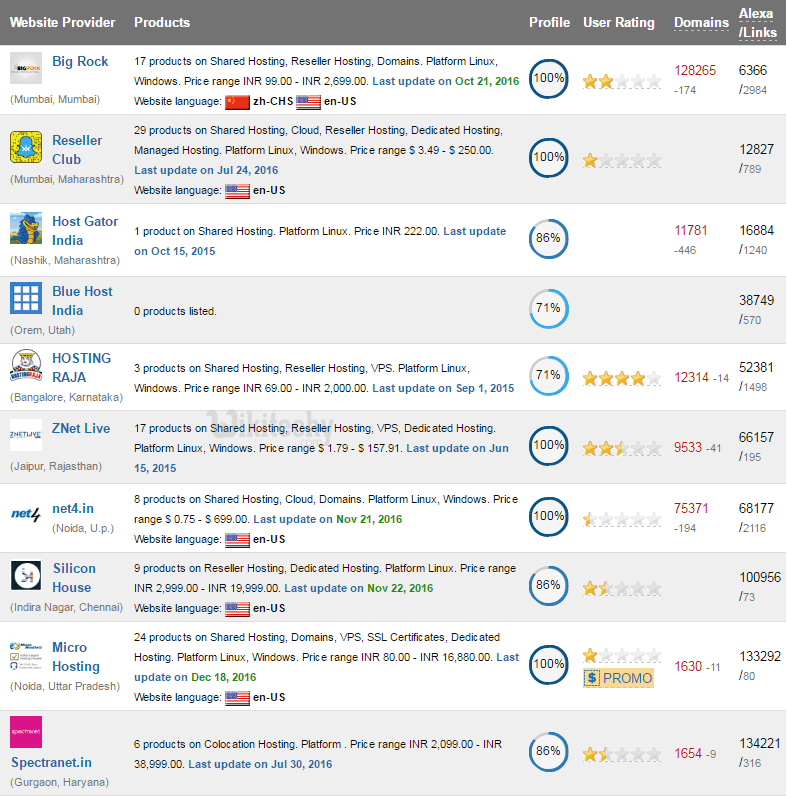Screen dimensions: 787x796
Task: Click the star rating for Spectranet.in
Action: 622,754
